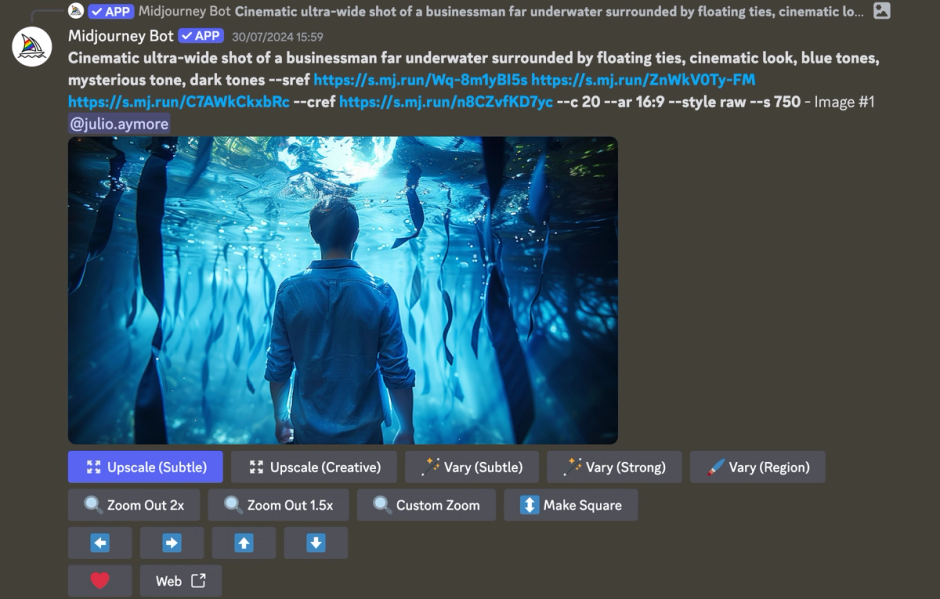Click the Upscale (Creative) button

pyautogui.click(x=314, y=467)
